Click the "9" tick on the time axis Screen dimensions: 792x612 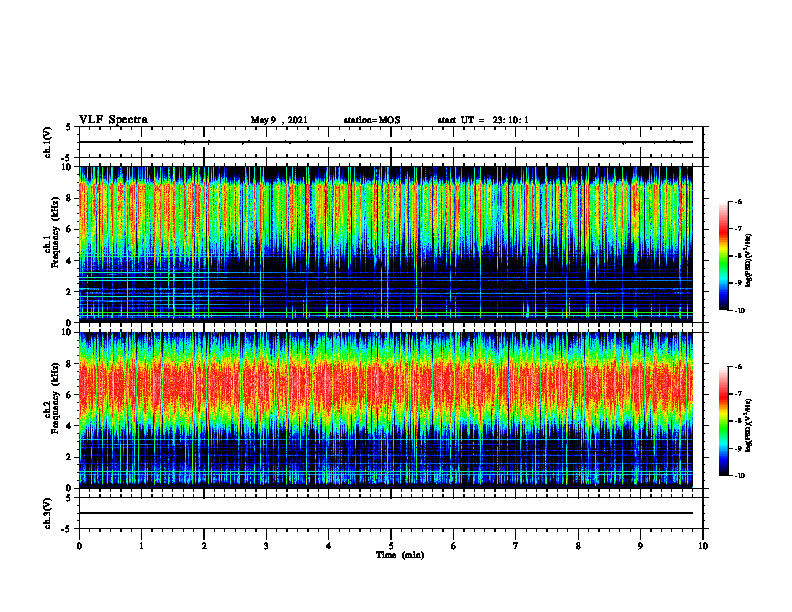pyautogui.click(x=640, y=546)
